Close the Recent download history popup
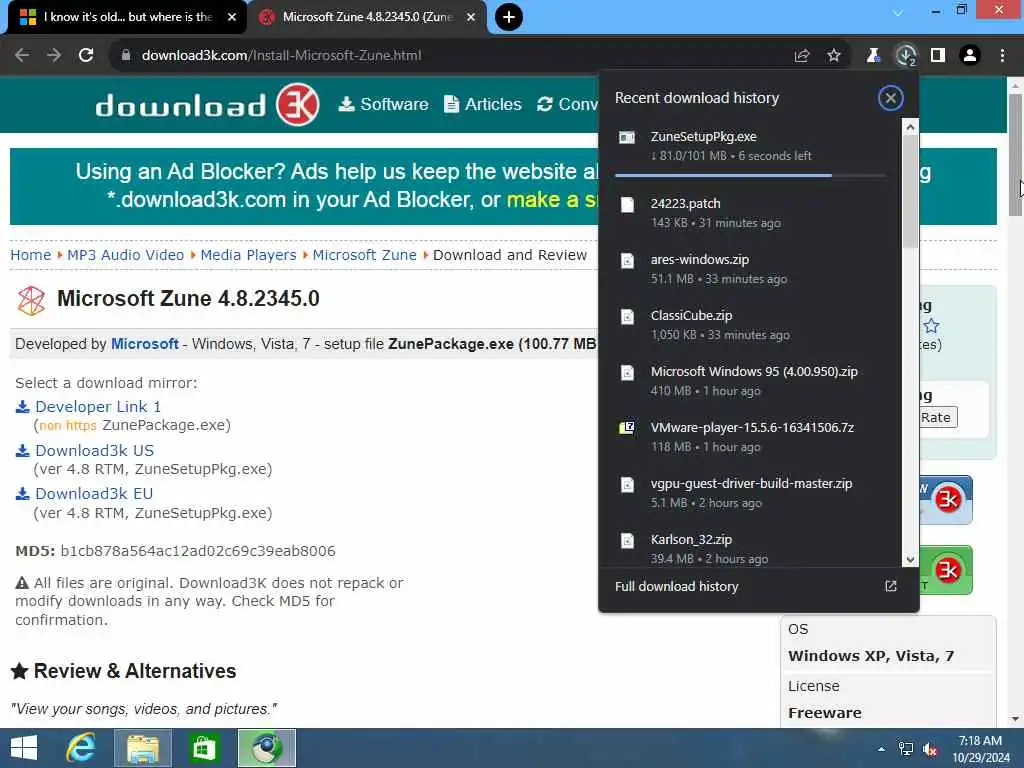Viewport: 1024px width, 768px height. [x=890, y=98]
